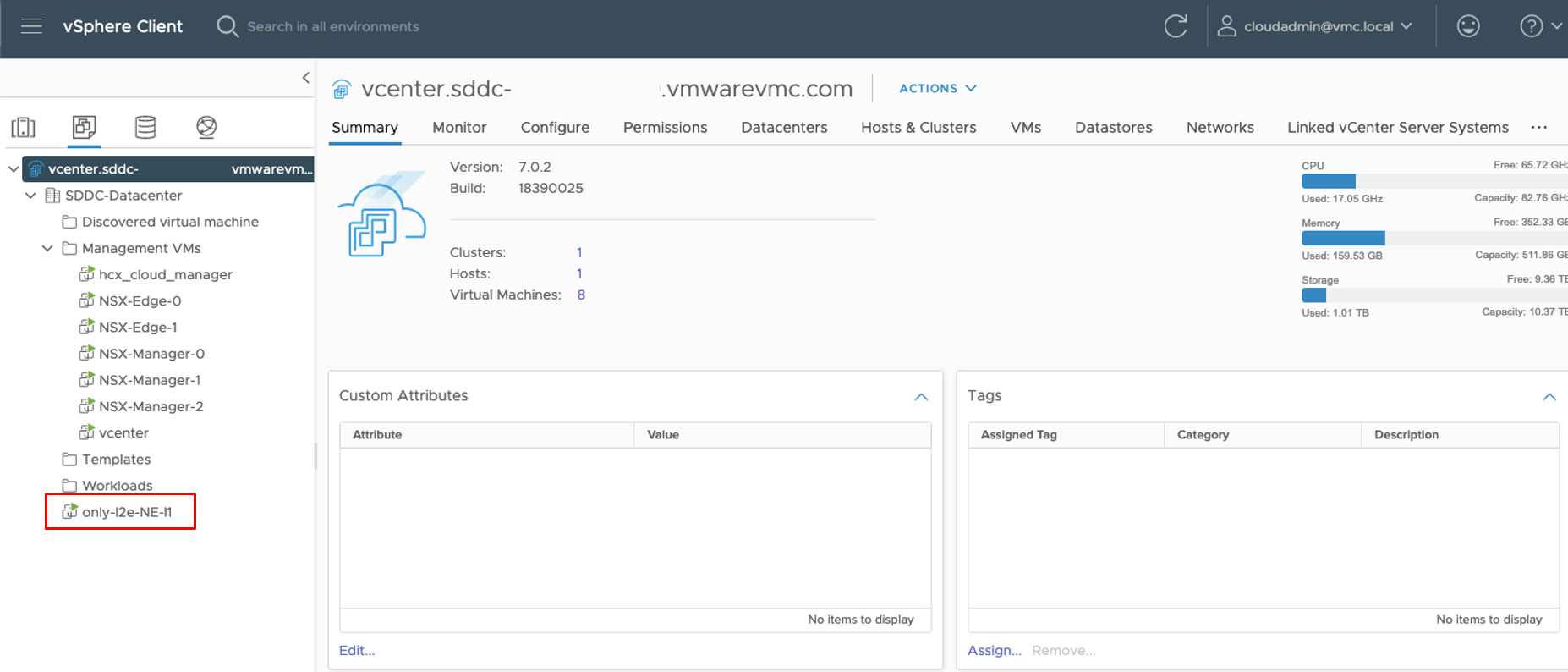
Task: Click the Workloads folder icon
Action: click(69, 485)
